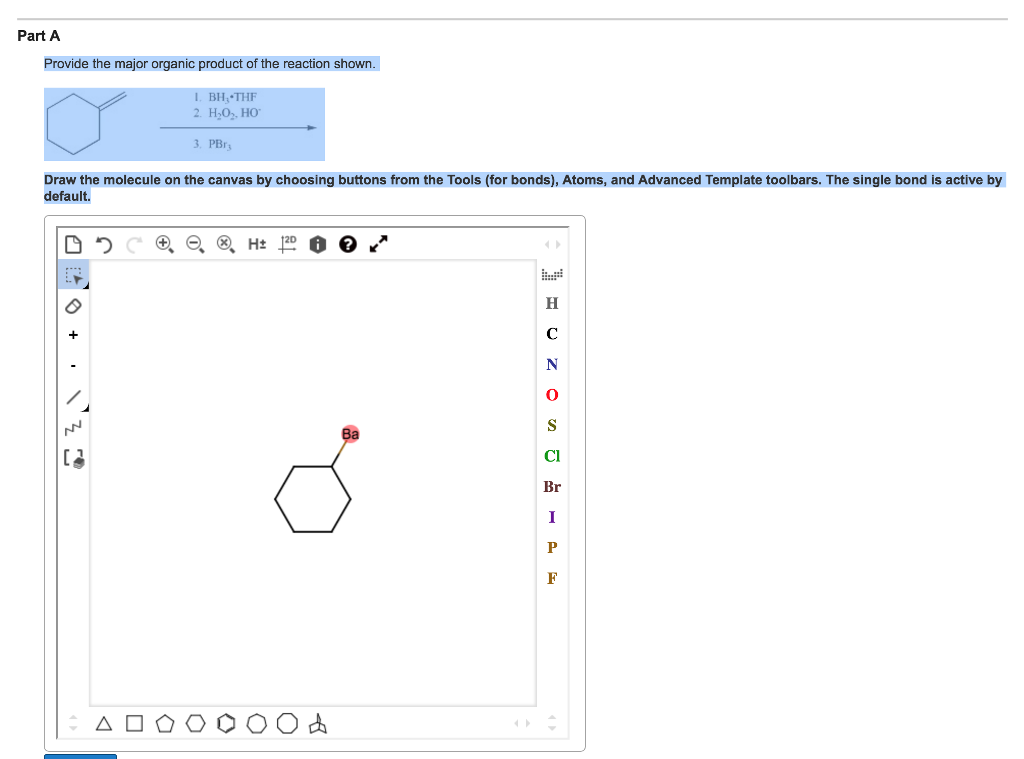Image resolution: width=1024 pixels, height=759 pixels.
Task: Select the Eraser tool in the left toolbar
Action: tap(72, 306)
